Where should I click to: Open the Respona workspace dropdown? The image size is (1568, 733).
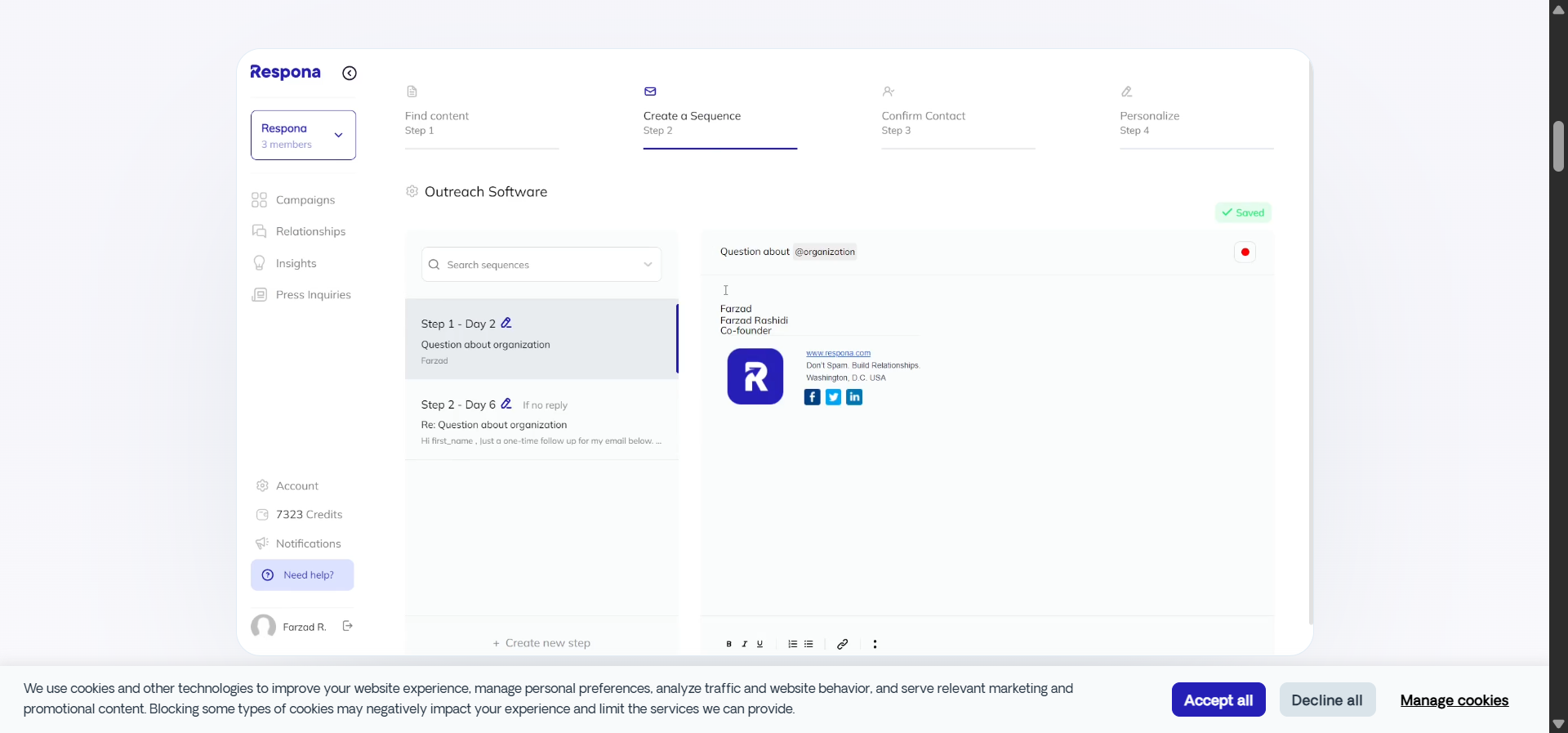click(303, 135)
